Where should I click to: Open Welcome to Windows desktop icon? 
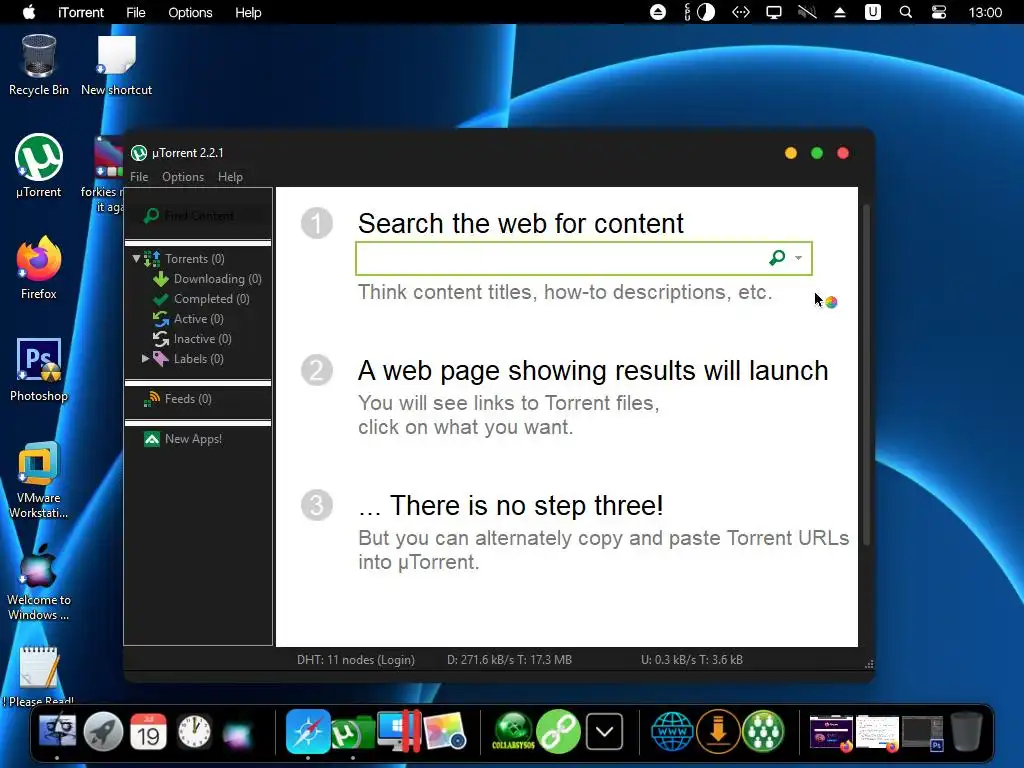click(x=39, y=581)
